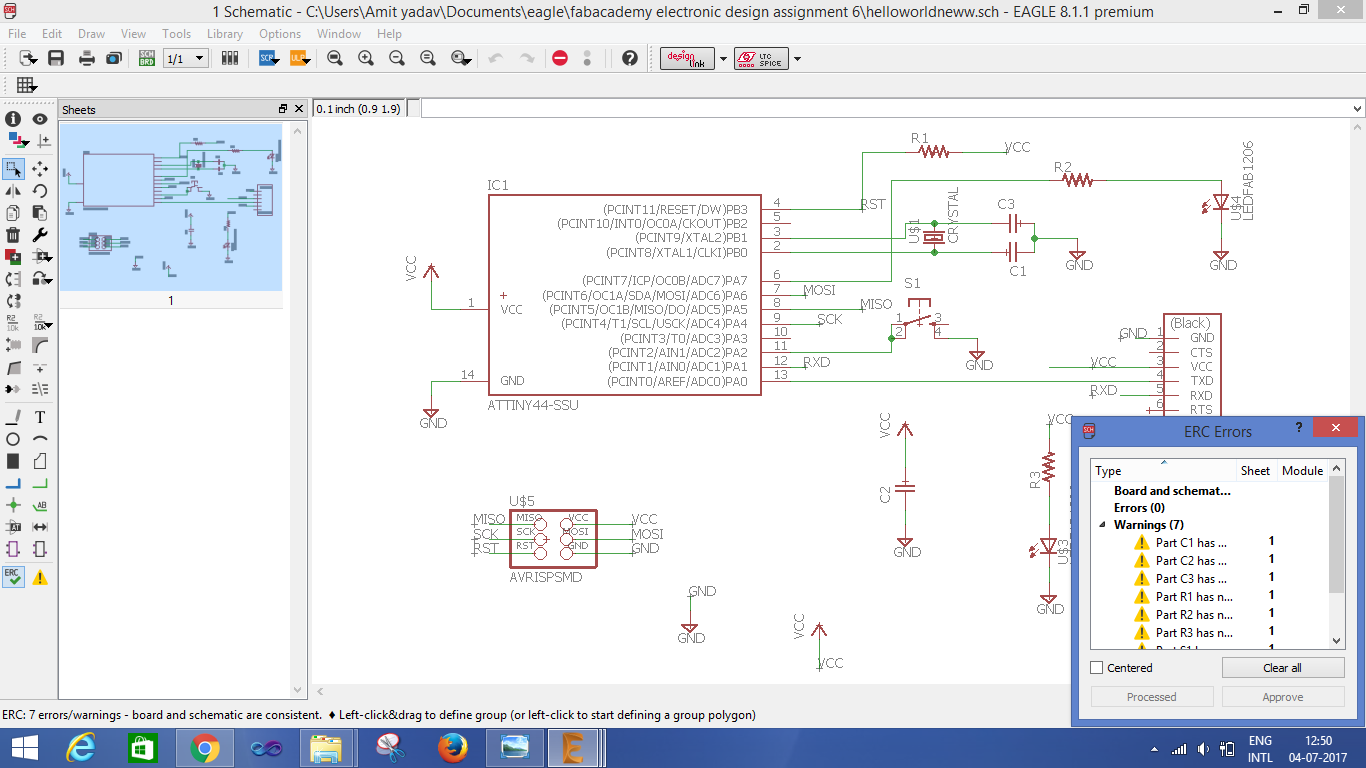Click the command line input field
The width and height of the screenshot is (1366, 768).
tap(886, 109)
